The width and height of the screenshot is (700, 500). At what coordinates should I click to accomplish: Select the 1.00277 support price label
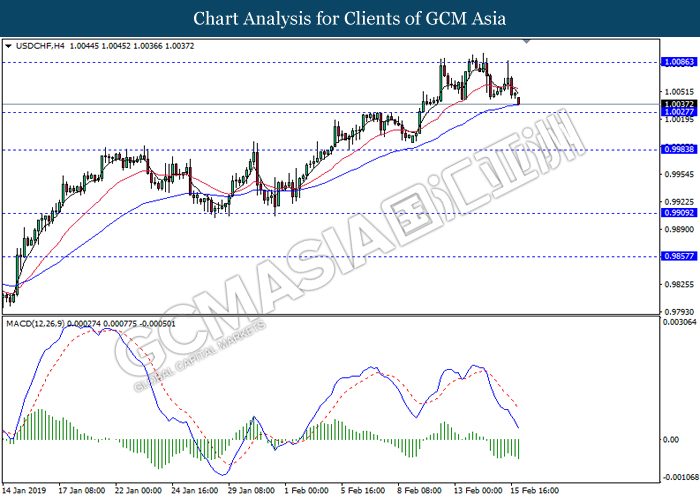[x=679, y=112]
